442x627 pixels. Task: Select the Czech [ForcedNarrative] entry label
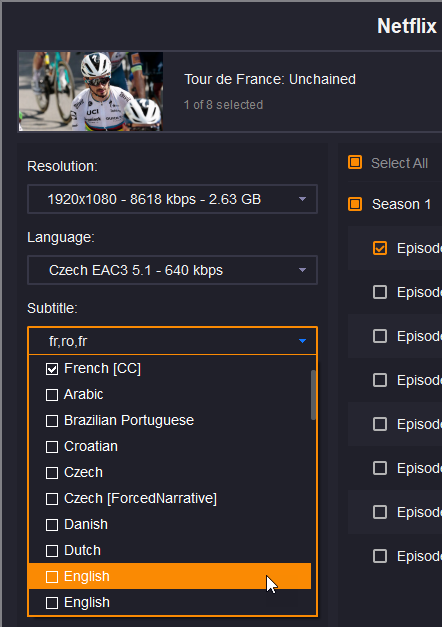click(140, 498)
